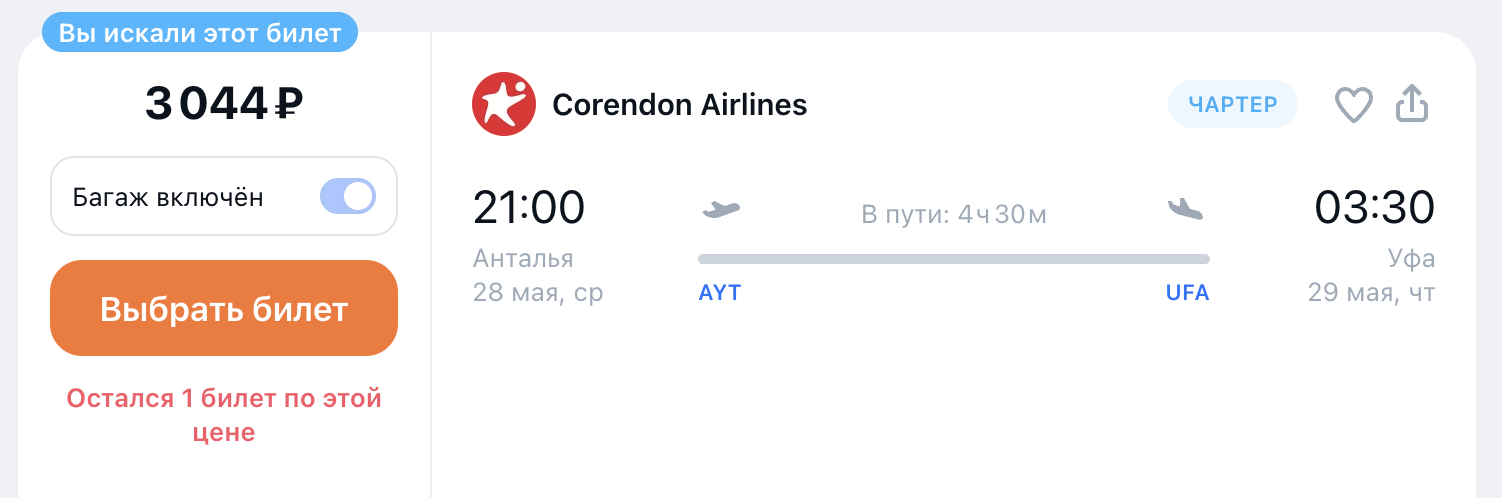1502x498 pixels.
Task: Click the 3 044 ₽ price
Action: click(x=224, y=104)
